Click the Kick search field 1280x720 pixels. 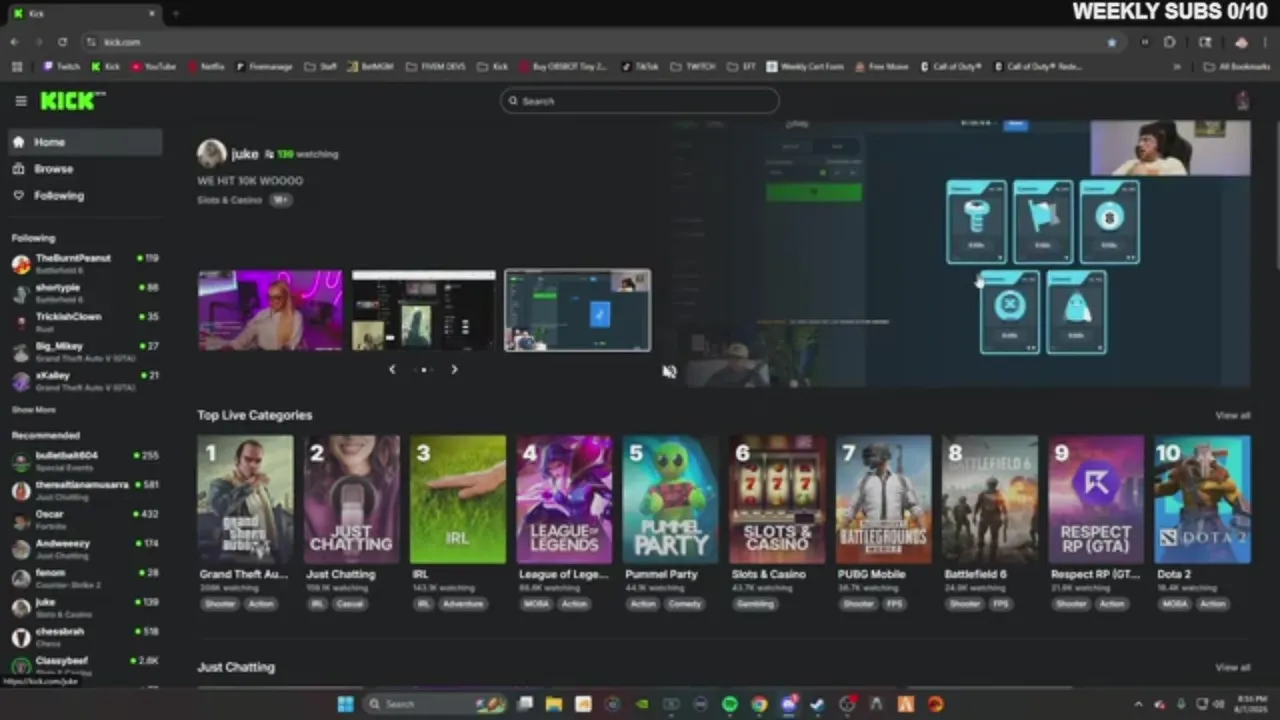[x=640, y=101]
